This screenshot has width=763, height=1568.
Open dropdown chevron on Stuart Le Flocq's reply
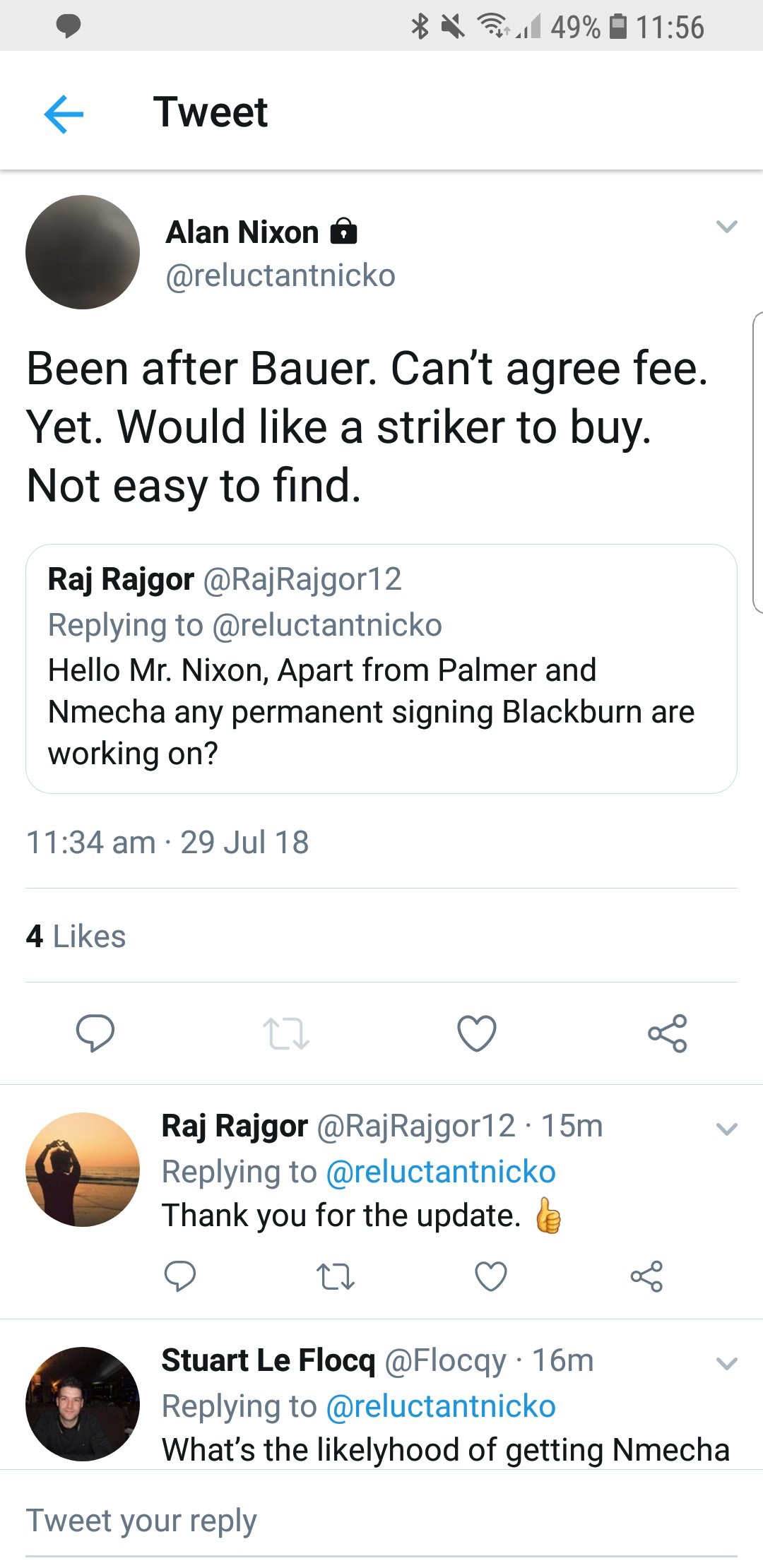point(726,1363)
